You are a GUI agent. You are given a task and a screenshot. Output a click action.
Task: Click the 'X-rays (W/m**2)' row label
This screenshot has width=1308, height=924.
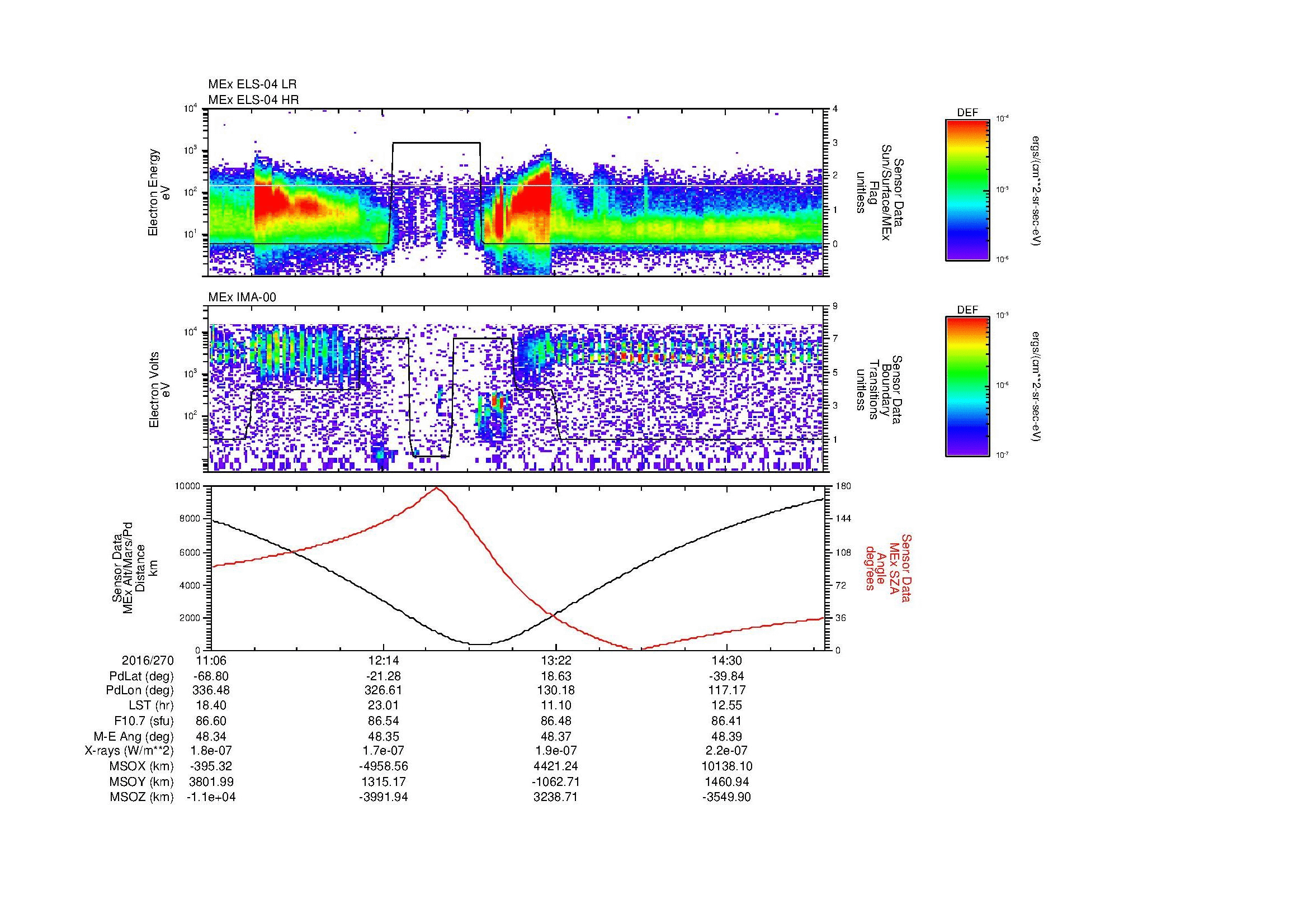pos(129,751)
